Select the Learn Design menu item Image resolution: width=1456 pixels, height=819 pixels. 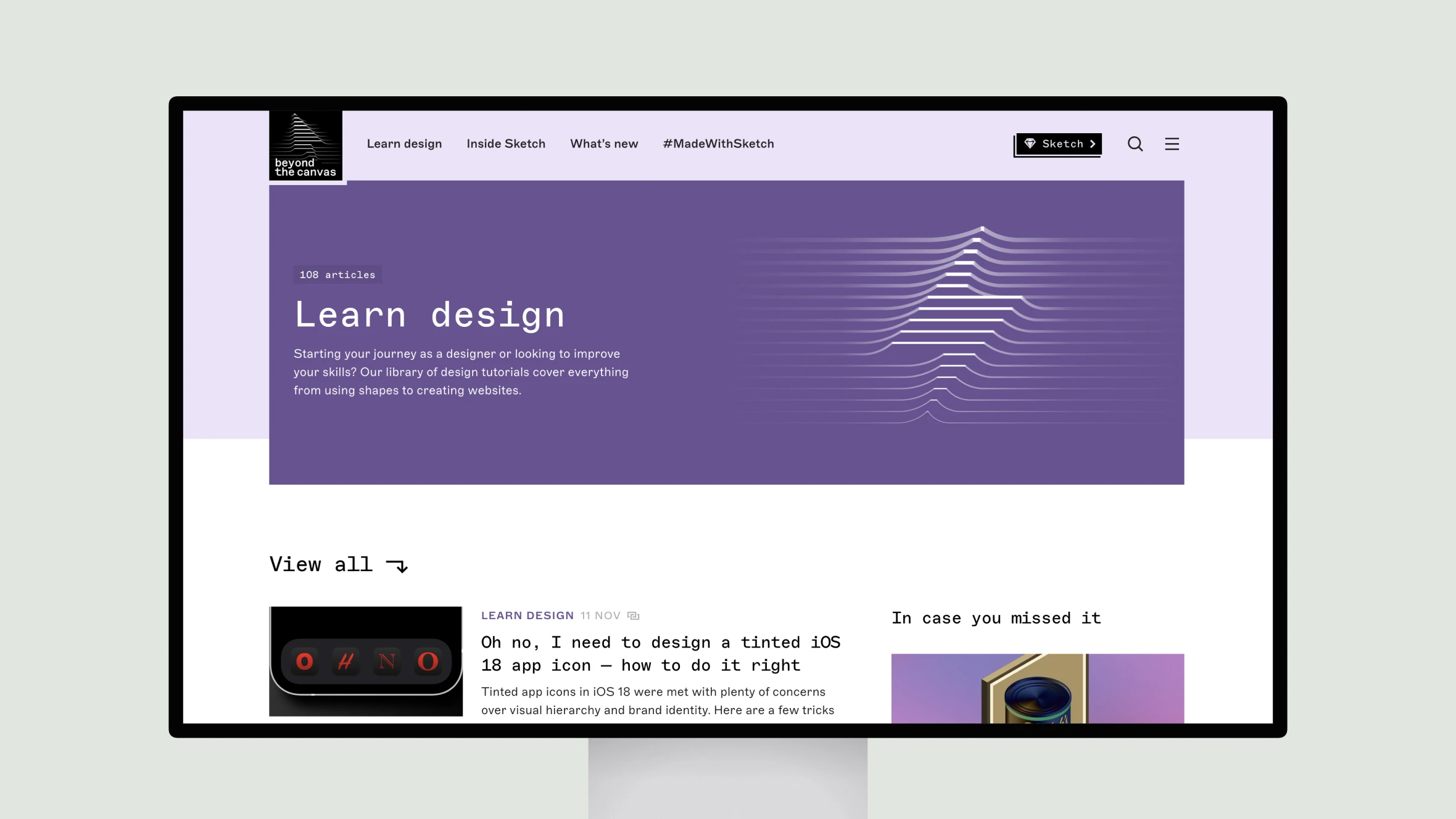coord(404,143)
